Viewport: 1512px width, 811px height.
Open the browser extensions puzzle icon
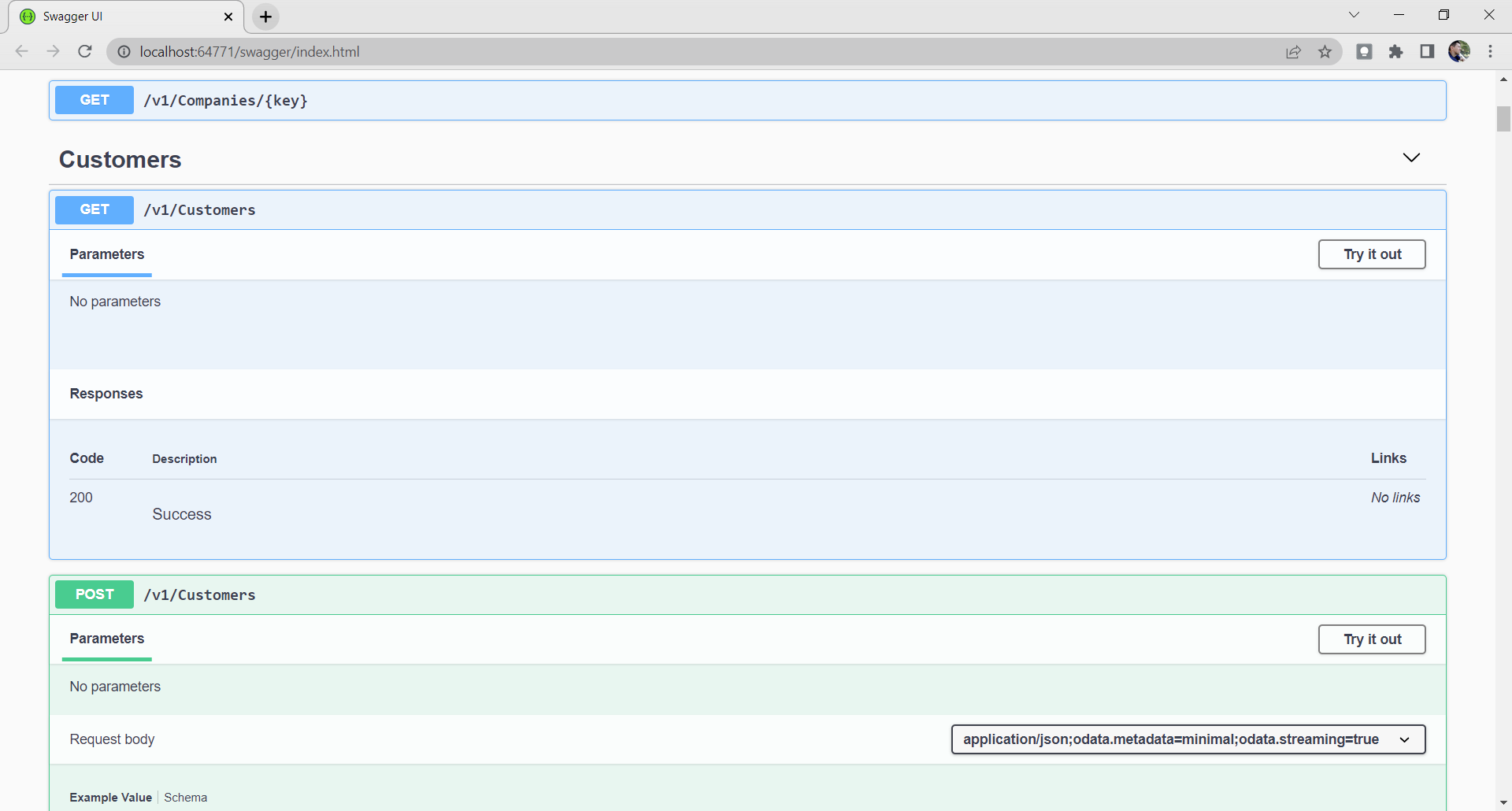(x=1396, y=51)
